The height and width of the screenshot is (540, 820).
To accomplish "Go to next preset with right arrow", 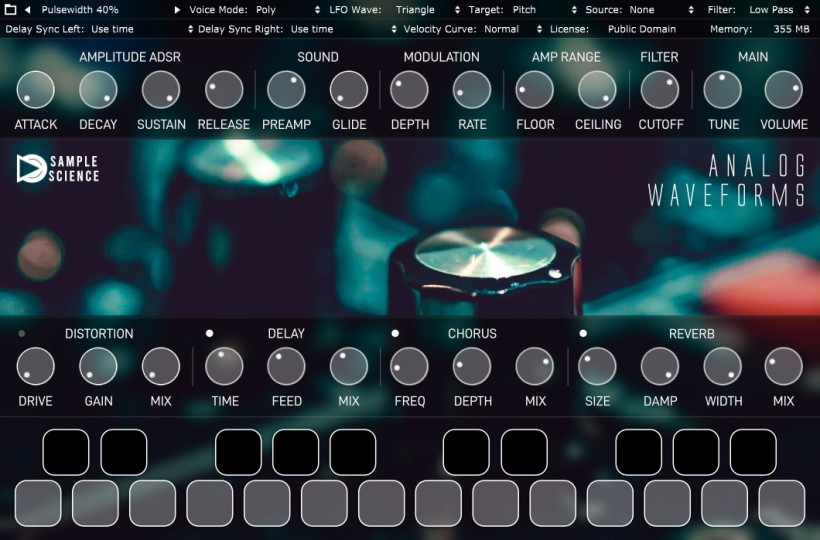I will coord(177,9).
